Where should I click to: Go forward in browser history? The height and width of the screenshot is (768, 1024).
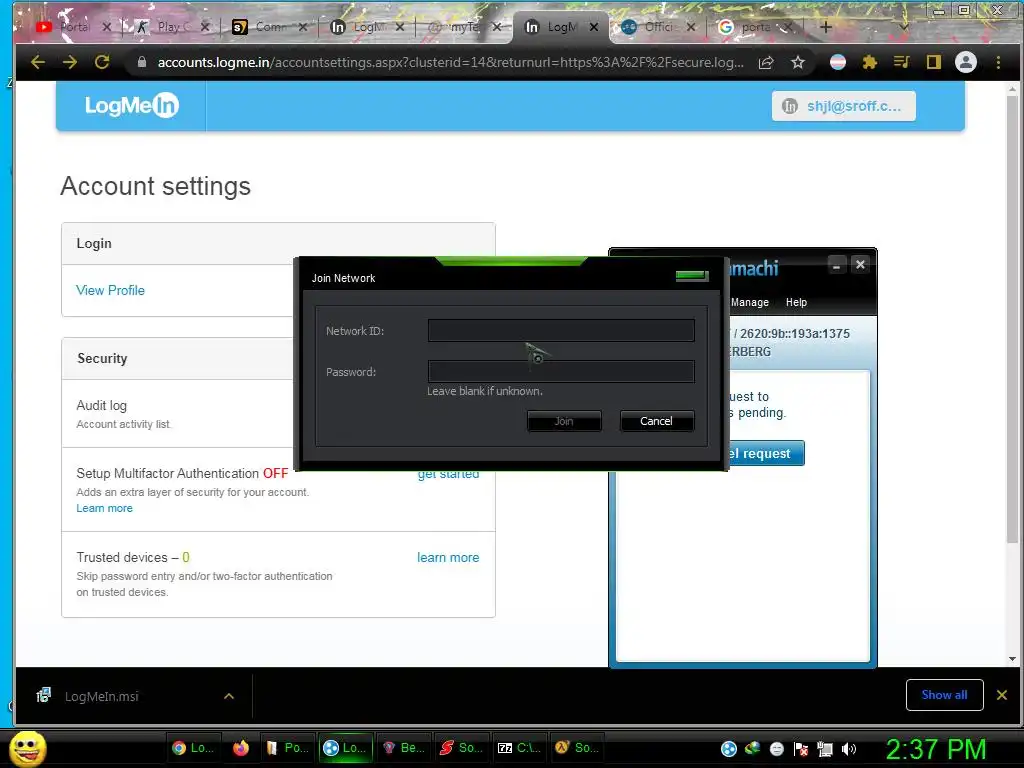[70, 62]
